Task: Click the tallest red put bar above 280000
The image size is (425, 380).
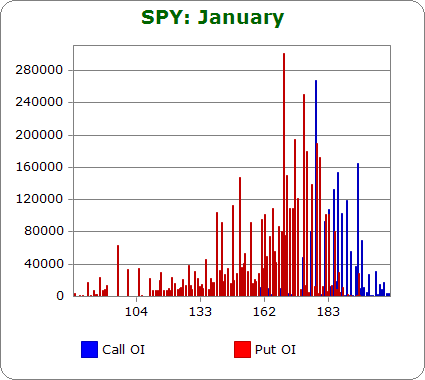Action: [284, 174]
